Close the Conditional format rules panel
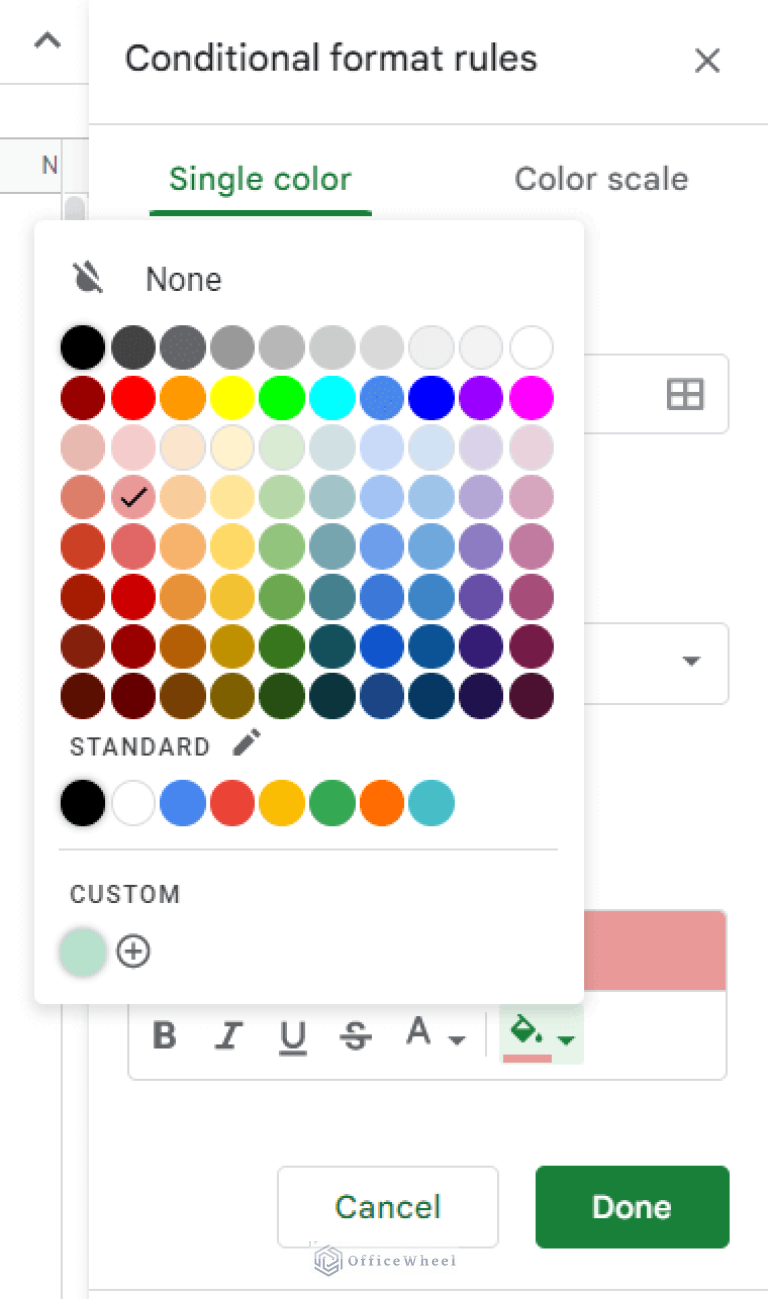This screenshot has width=768, height=1299. pos(707,61)
